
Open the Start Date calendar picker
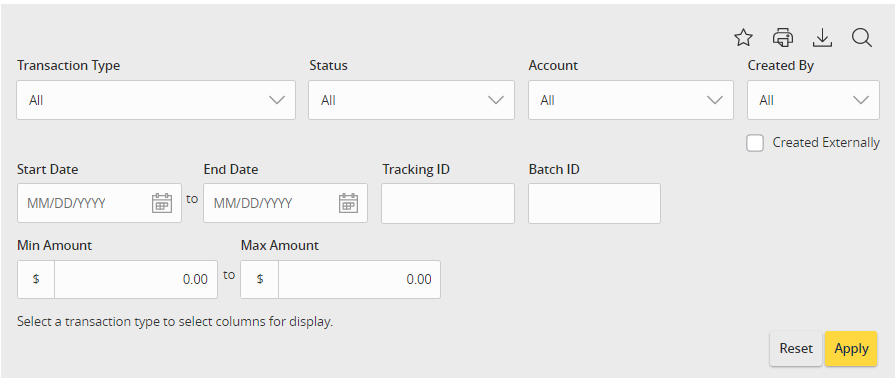(x=162, y=203)
